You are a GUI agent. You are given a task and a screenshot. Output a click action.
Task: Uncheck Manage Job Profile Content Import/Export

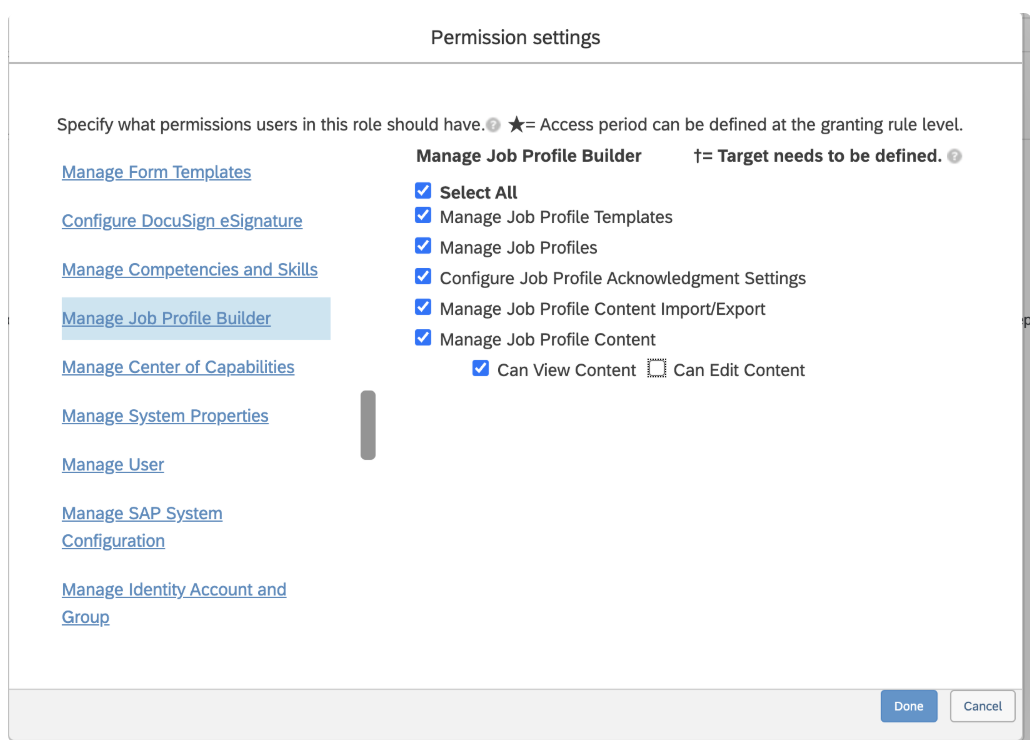pos(423,308)
